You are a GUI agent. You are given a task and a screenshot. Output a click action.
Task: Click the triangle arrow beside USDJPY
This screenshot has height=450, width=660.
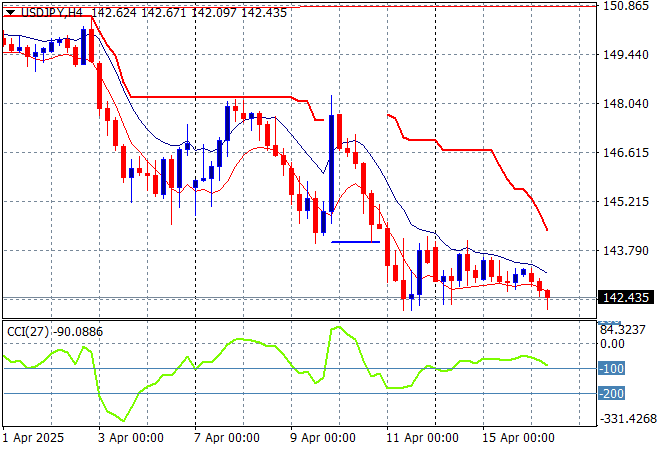click(x=9, y=13)
